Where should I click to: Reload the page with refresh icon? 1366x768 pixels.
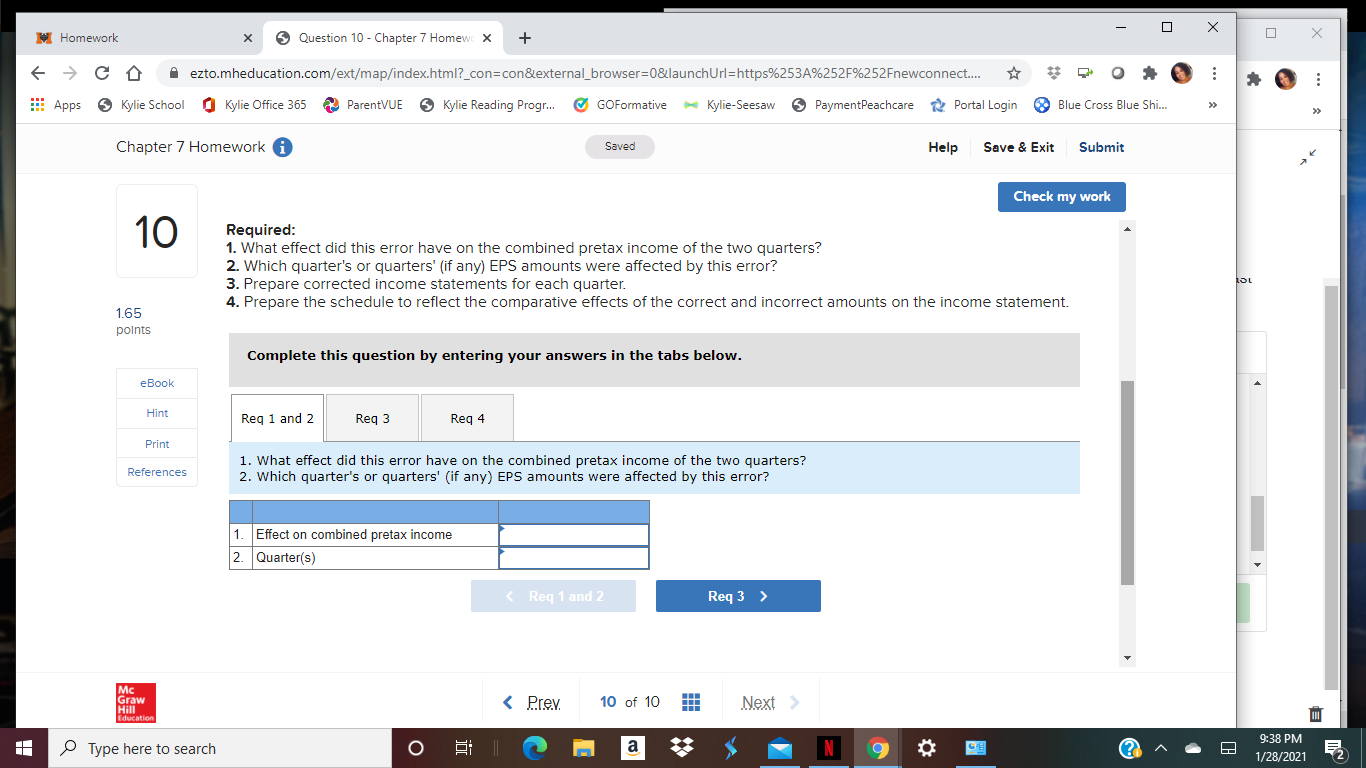pos(102,73)
